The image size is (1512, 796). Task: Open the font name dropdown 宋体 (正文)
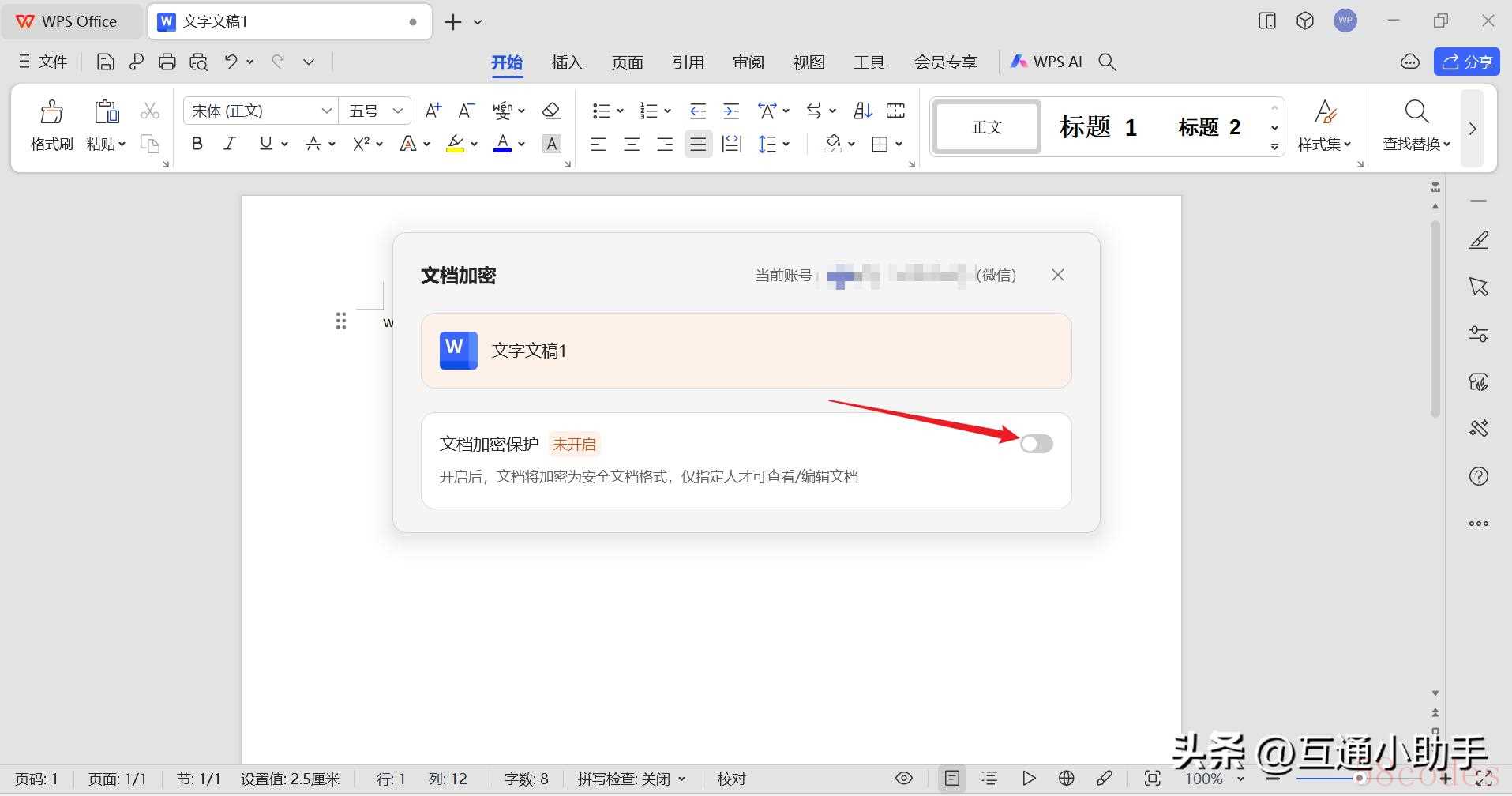click(x=326, y=111)
